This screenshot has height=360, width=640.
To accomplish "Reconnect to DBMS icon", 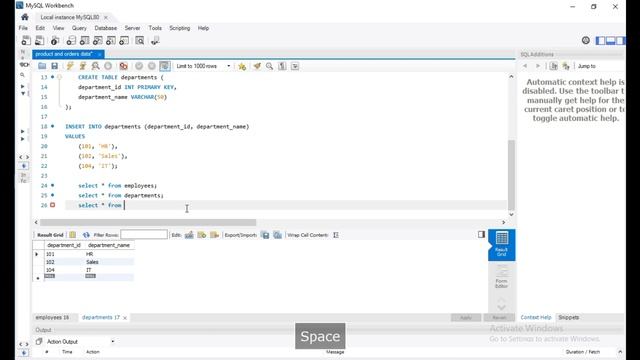I will pyautogui.click(x=155, y=40).
